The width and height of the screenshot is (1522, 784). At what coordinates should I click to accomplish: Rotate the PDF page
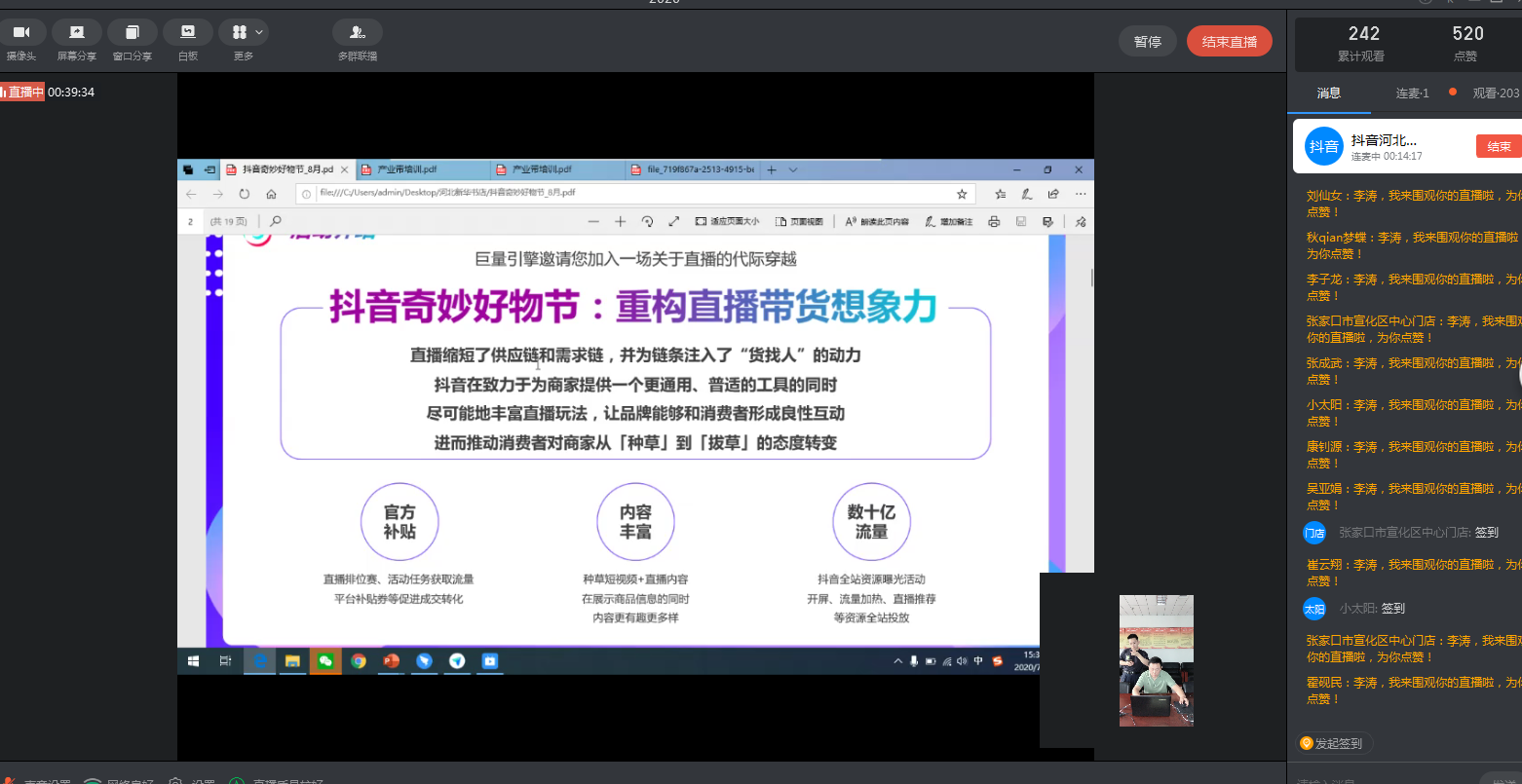coord(647,222)
